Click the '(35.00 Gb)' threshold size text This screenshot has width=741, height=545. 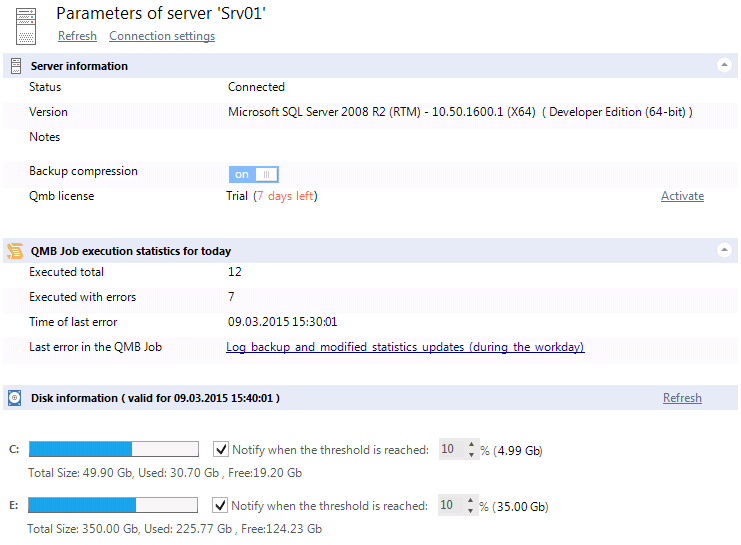(x=520, y=506)
